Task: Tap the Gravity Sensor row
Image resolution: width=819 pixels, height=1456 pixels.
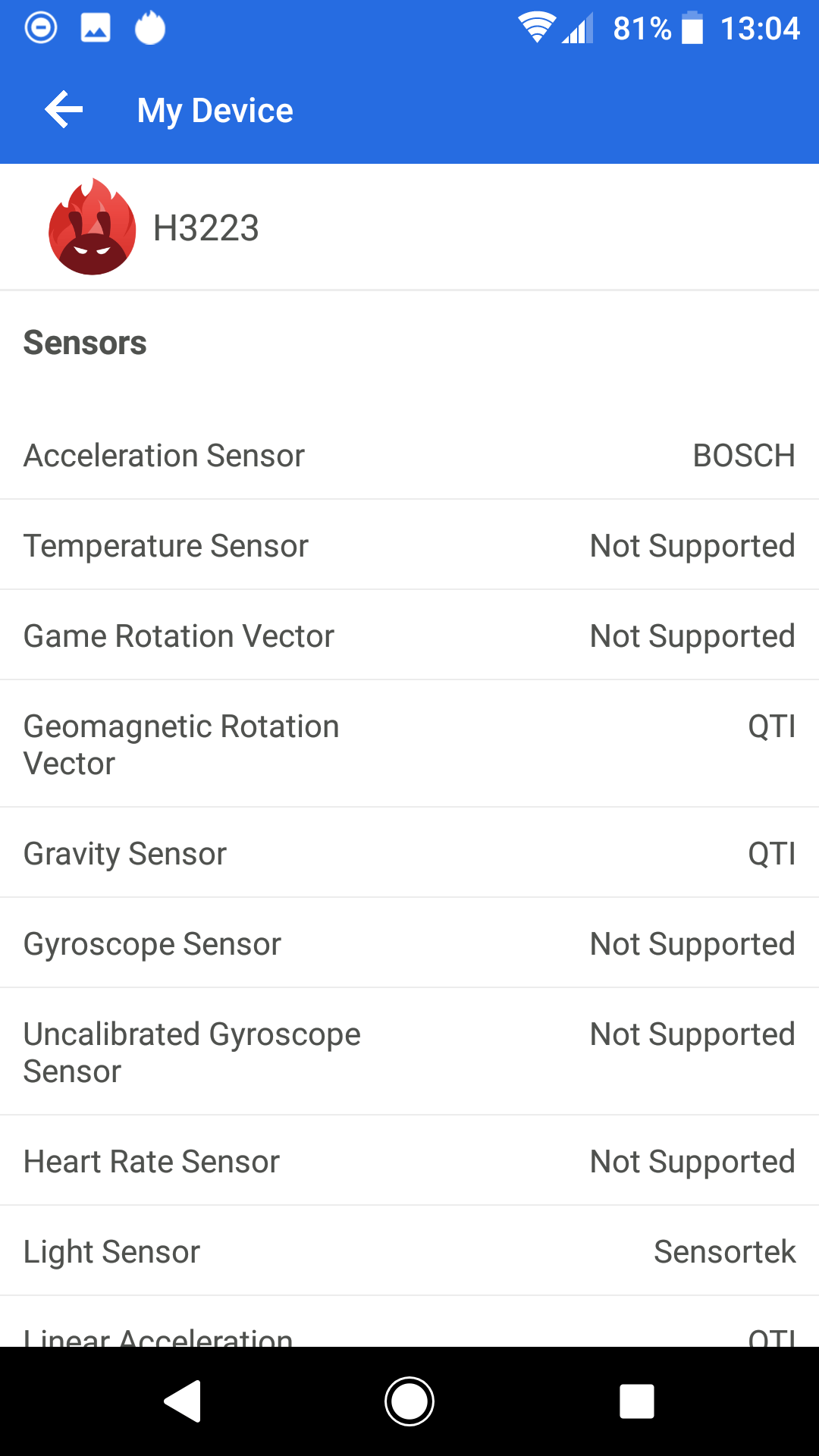Action: pyautogui.click(x=409, y=854)
